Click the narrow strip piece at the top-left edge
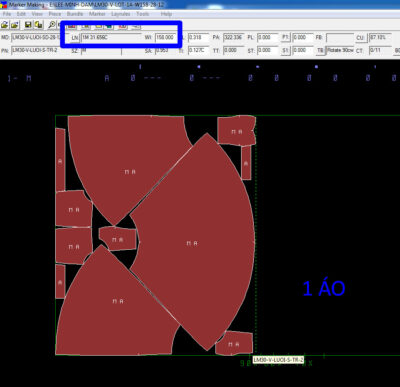The width and height of the screenshot is (400, 387). pyautogui.click(x=60, y=159)
